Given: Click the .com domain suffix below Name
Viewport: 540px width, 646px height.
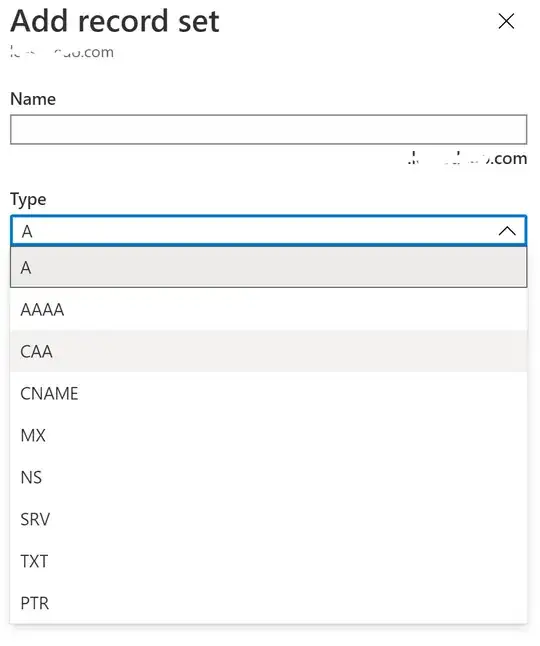Looking at the screenshot, I should 467,158.
